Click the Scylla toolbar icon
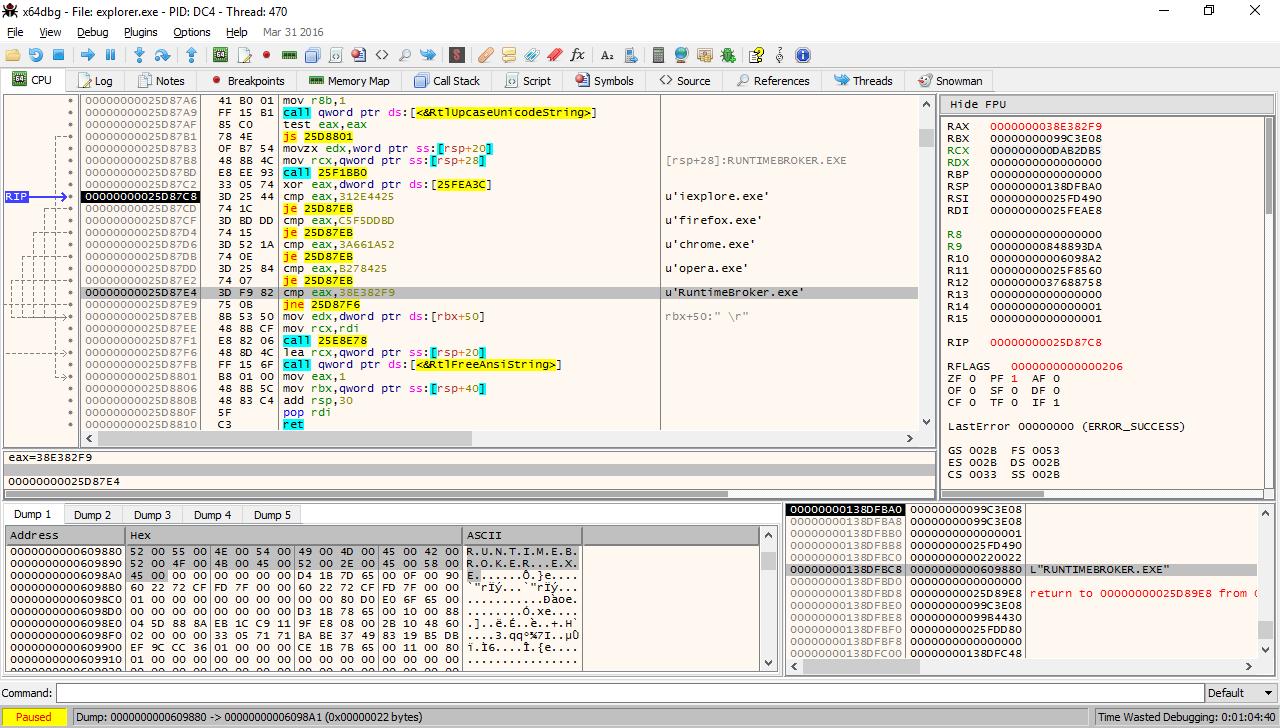The width and height of the screenshot is (1280, 728). point(457,55)
